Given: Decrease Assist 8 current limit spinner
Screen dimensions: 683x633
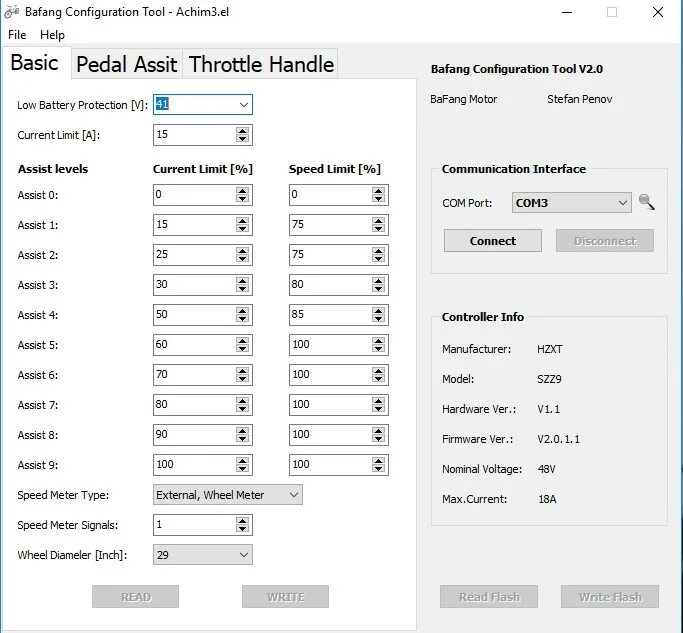Looking at the screenshot, I should coord(243,440).
